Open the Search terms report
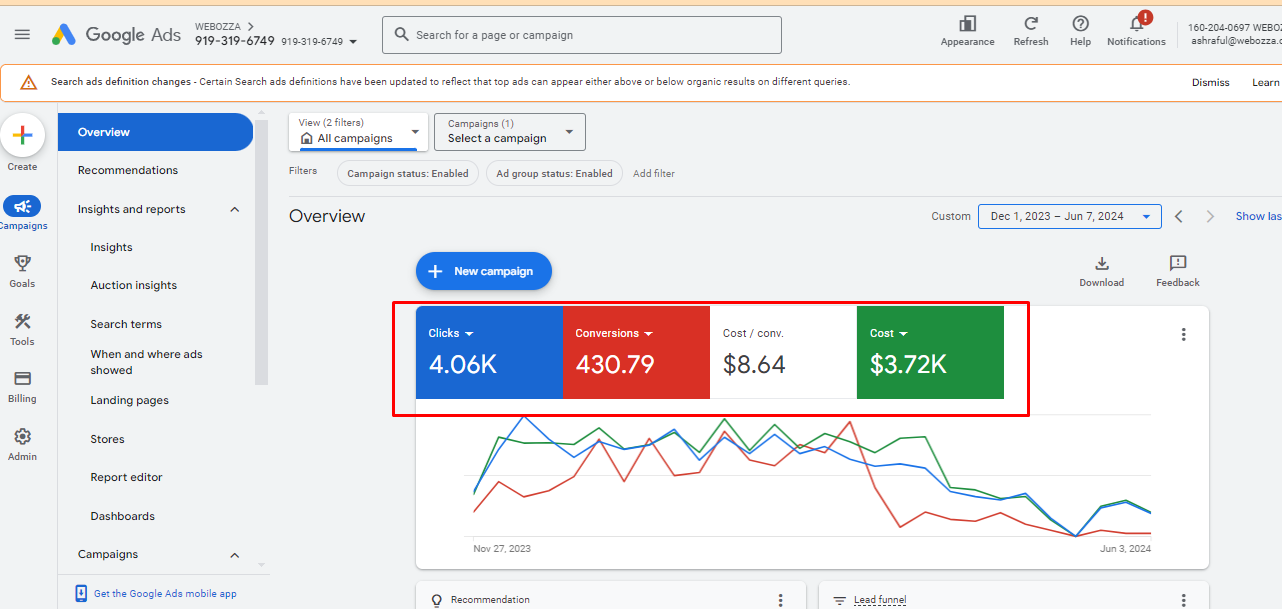Image resolution: width=1282 pixels, height=609 pixels. [125, 323]
